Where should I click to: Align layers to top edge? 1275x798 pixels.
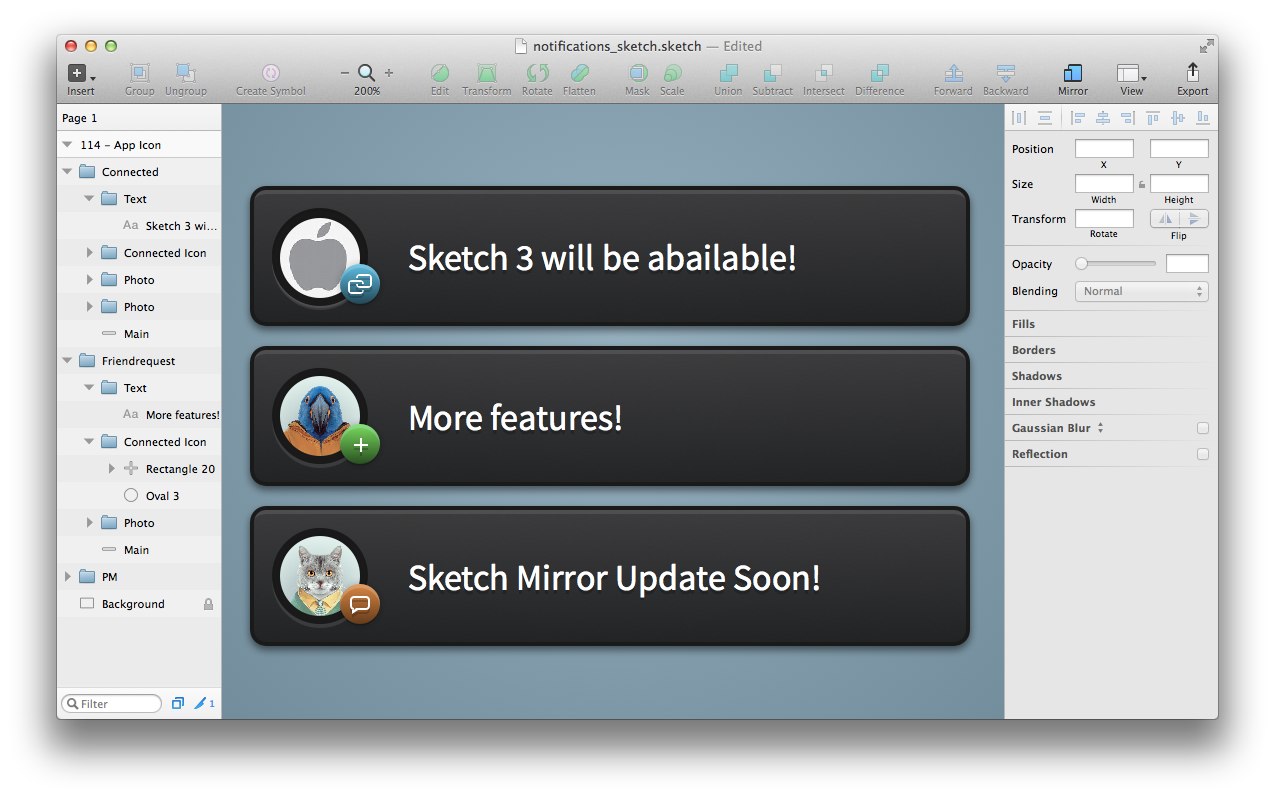[1153, 118]
